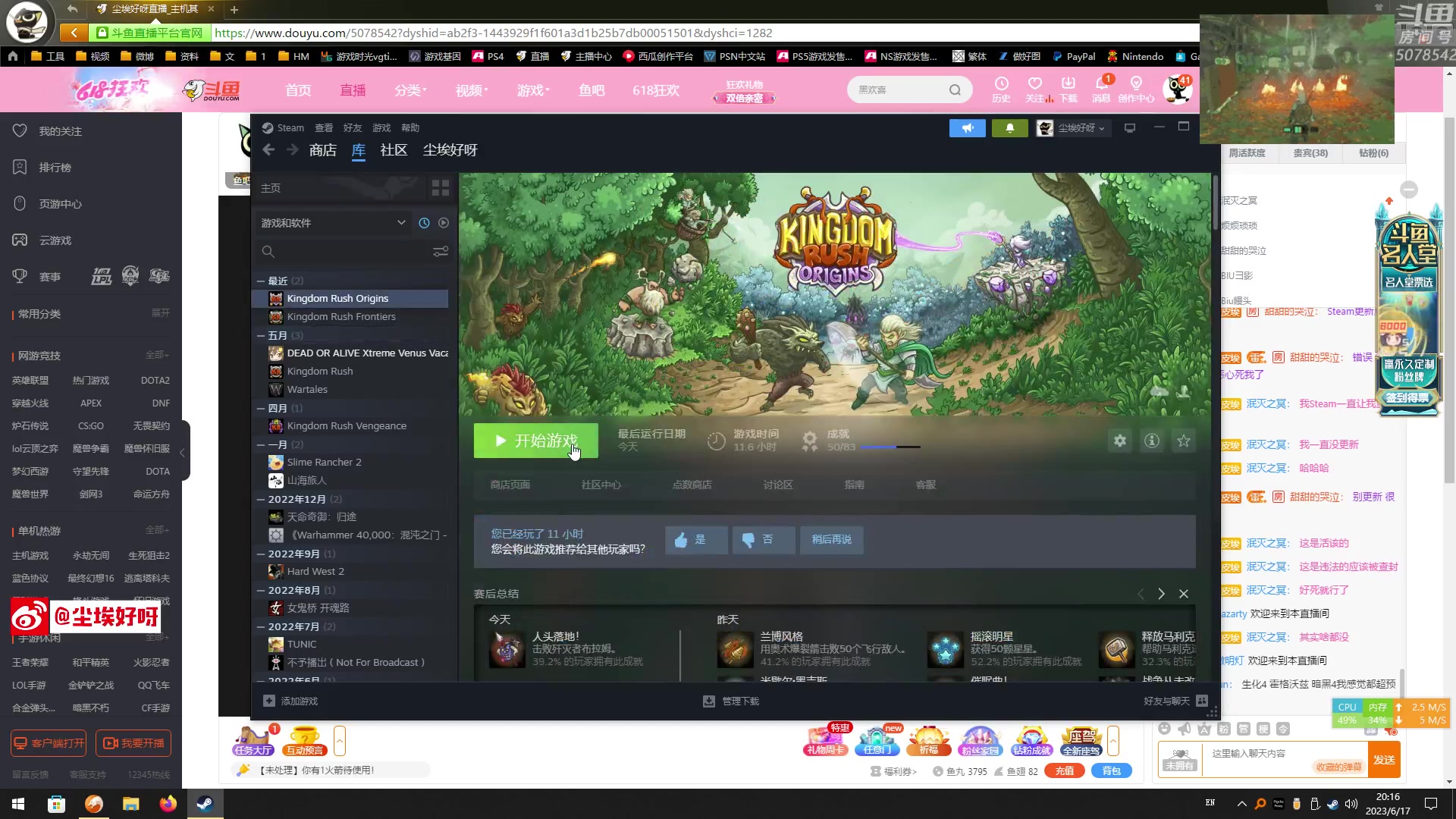Open Steam notifications bell
Screen dimensions: 1456x819
pyautogui.click(x=1009, y=128)
